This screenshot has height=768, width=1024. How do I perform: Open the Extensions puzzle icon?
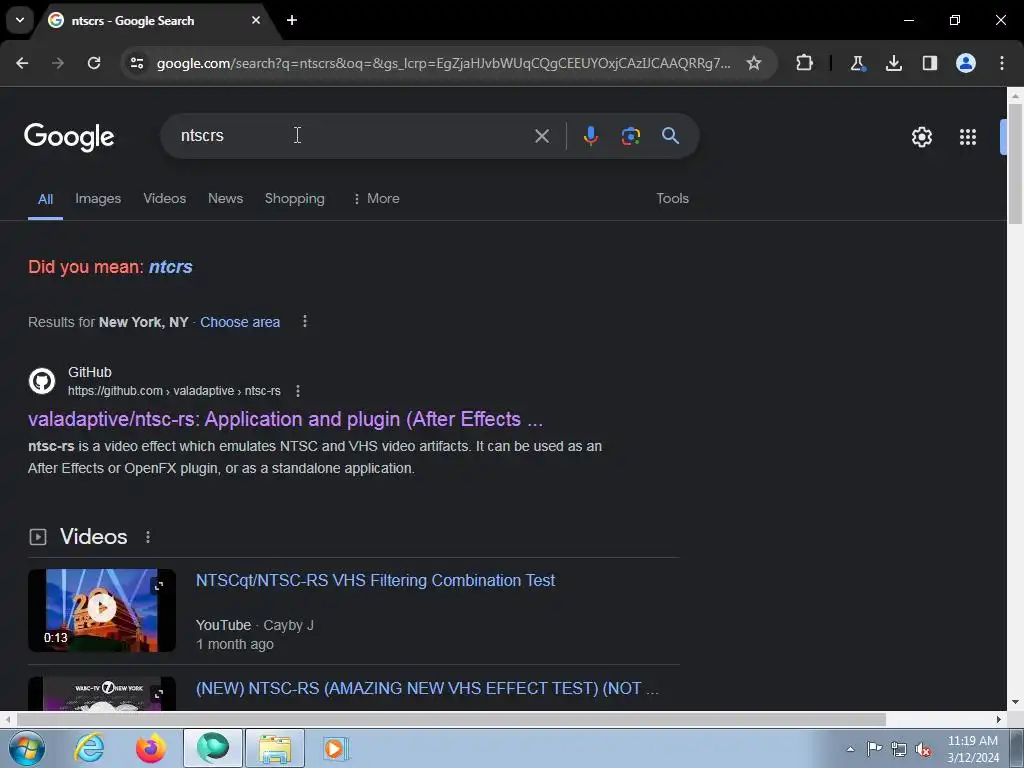[x=805, y=63]
